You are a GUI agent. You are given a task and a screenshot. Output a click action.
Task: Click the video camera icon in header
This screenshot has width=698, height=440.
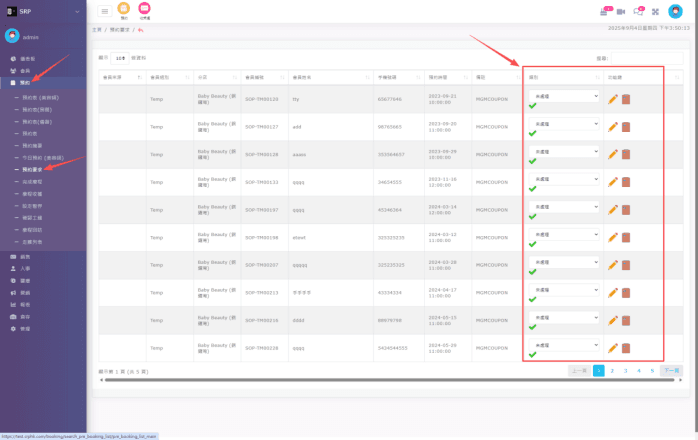(621, 11)
